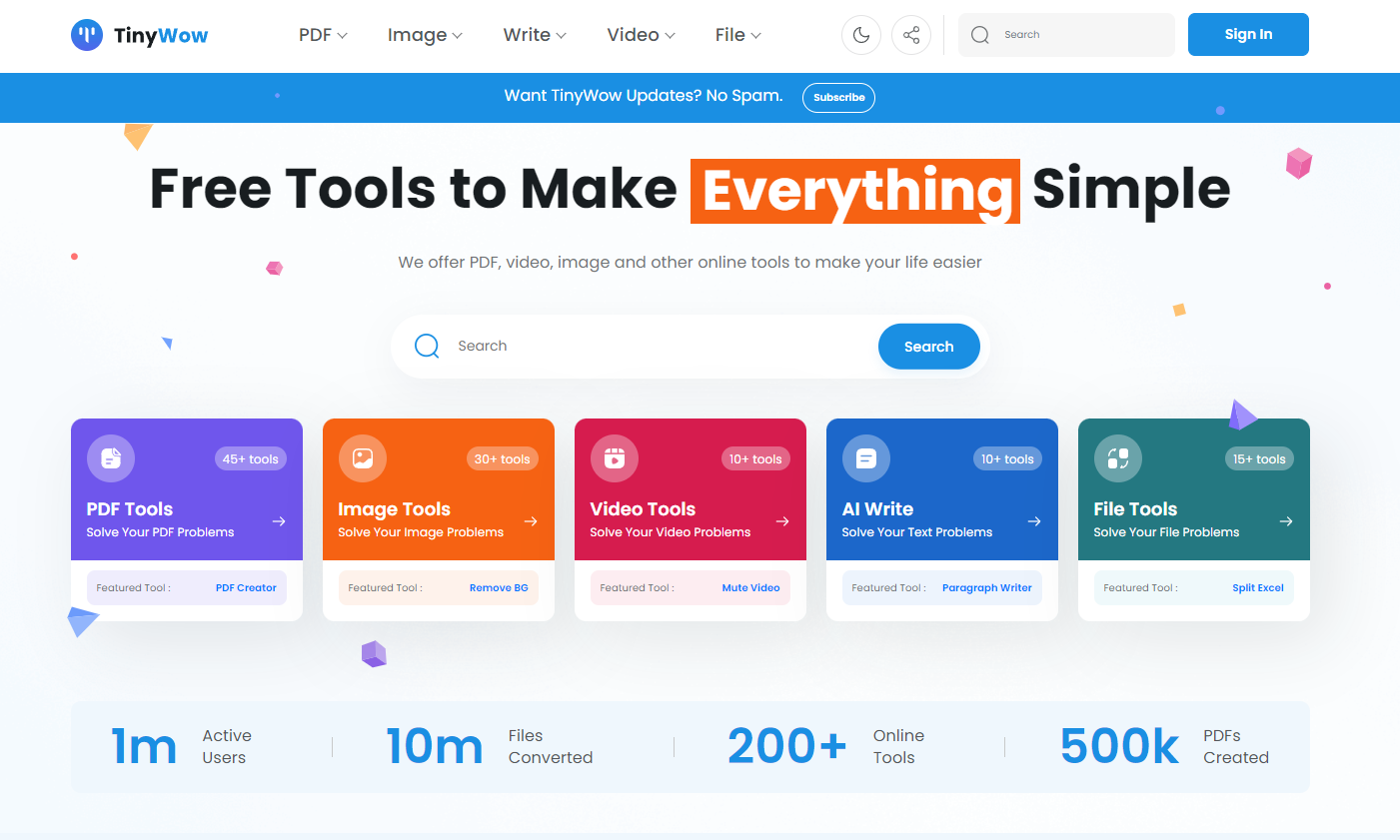Image resolution: width=1400 pixels, height=840 pixels.
Task: Open the Split Excel featured tool
Action: click(x=1258, y=588)
